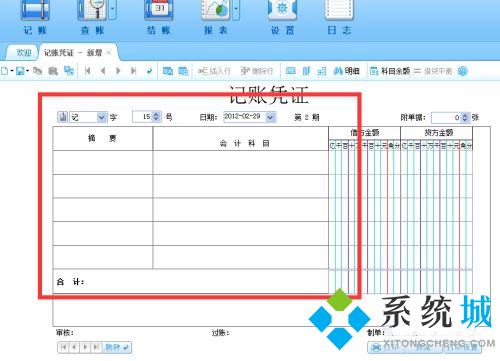Viewport: 500px width, 361px height.
Task: Click the print button with printer icon
Action: (385, 348)
